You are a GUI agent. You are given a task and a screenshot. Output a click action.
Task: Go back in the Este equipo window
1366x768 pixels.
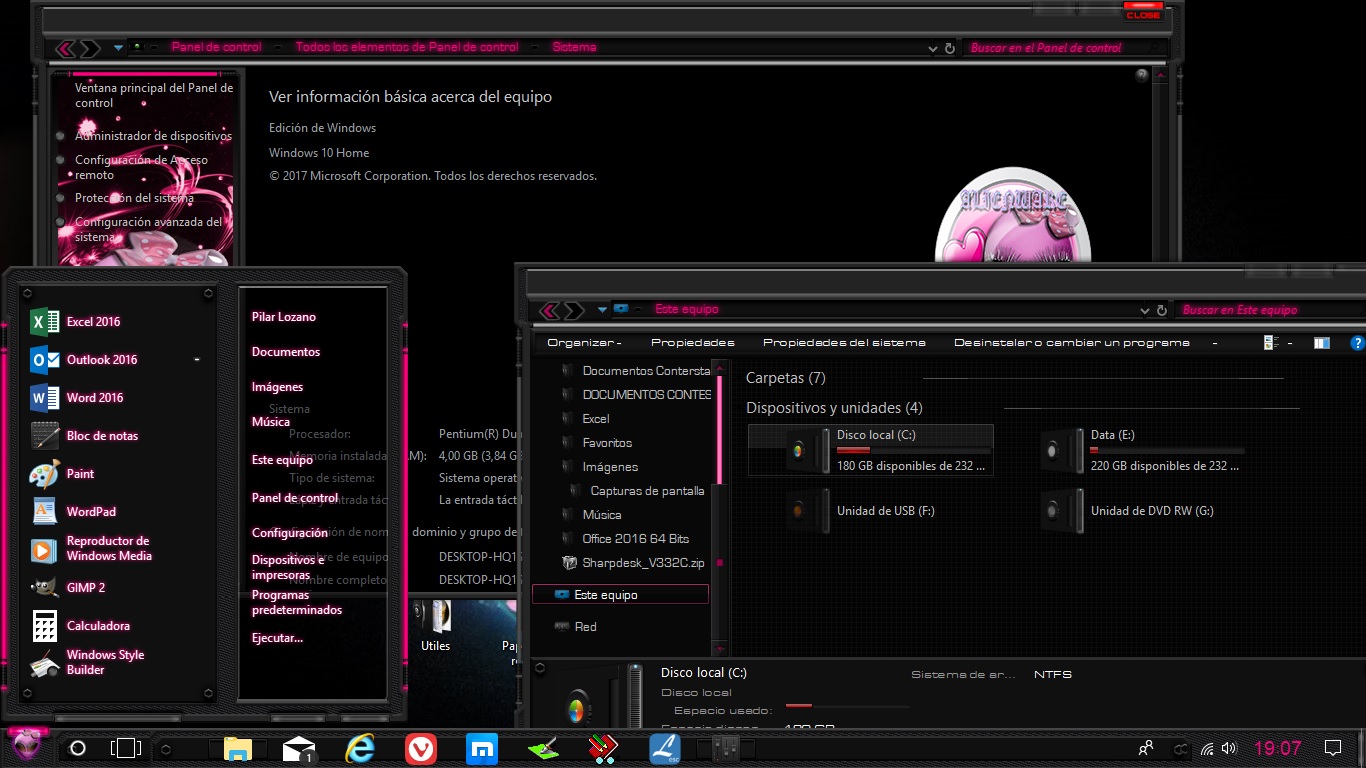[548, 310]
